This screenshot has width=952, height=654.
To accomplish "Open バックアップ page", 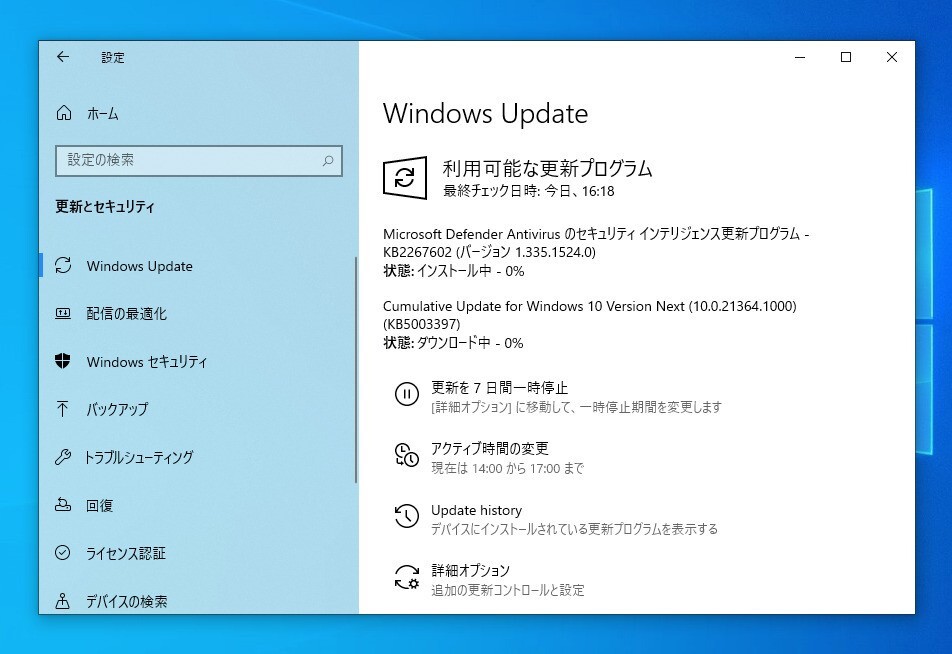I will [x=117, y=409].
